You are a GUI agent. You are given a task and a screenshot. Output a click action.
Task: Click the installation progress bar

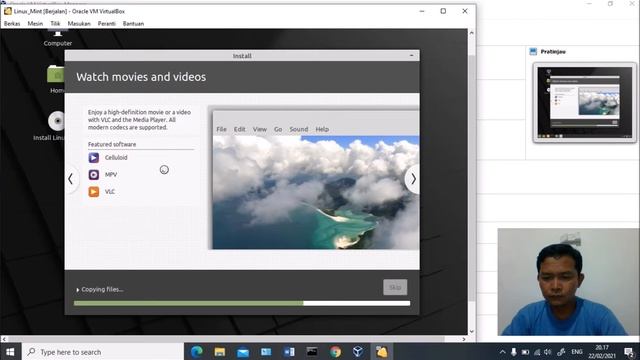click(242, 303)
